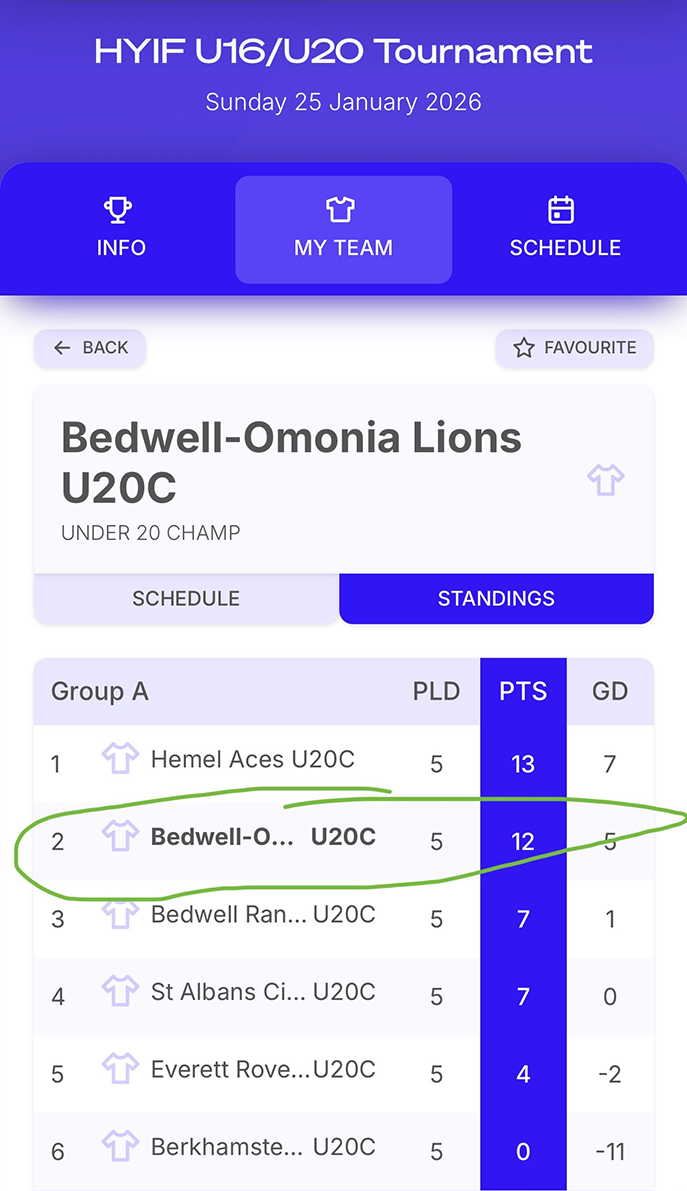Tap Hemel Aces shirt icon
The width and height of the screenshot is (687, 1191).
120,760
